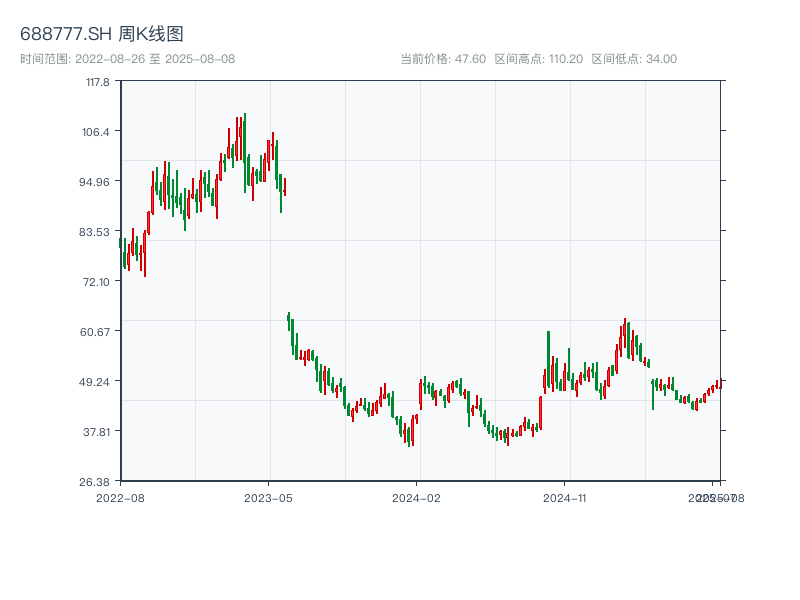Click the 2023-05 x-axis date label

tap(268, 497)
